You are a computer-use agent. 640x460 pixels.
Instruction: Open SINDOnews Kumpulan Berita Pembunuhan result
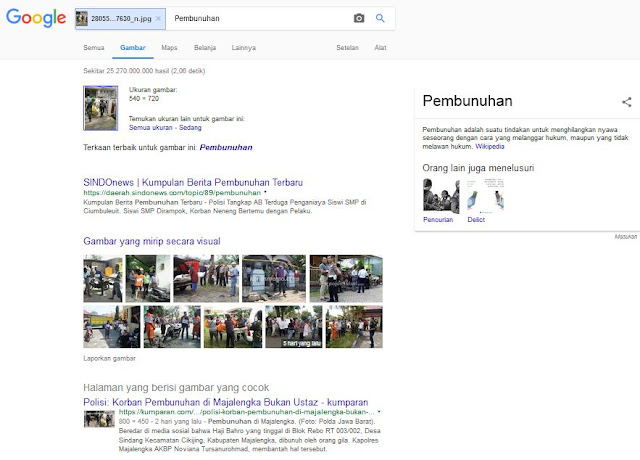(x=193, y=182)
